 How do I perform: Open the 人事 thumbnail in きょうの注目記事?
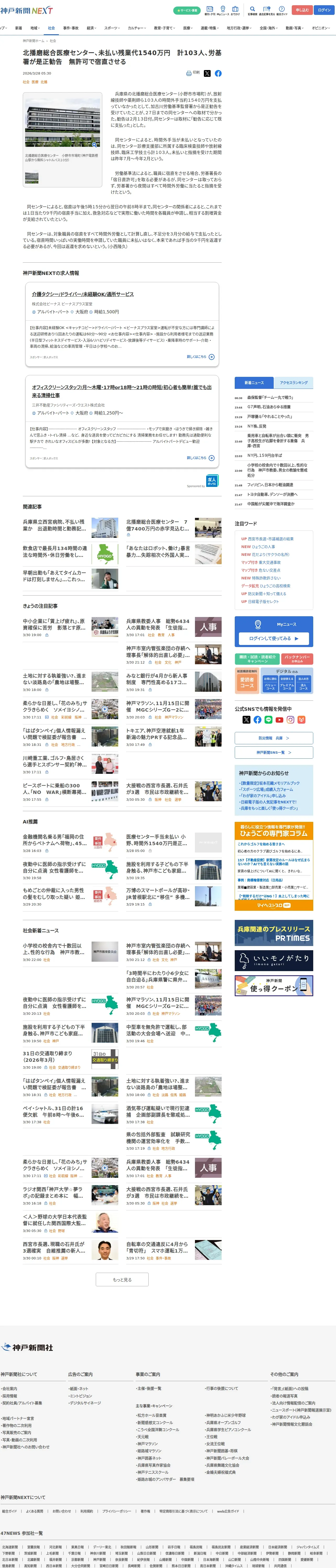point(208,627)
